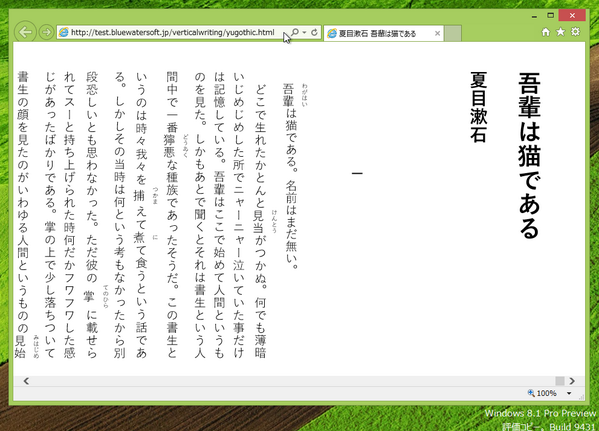Refresh the page with reload icon
The width and height of the screenshot is (599, 431).
click(314, 32)
